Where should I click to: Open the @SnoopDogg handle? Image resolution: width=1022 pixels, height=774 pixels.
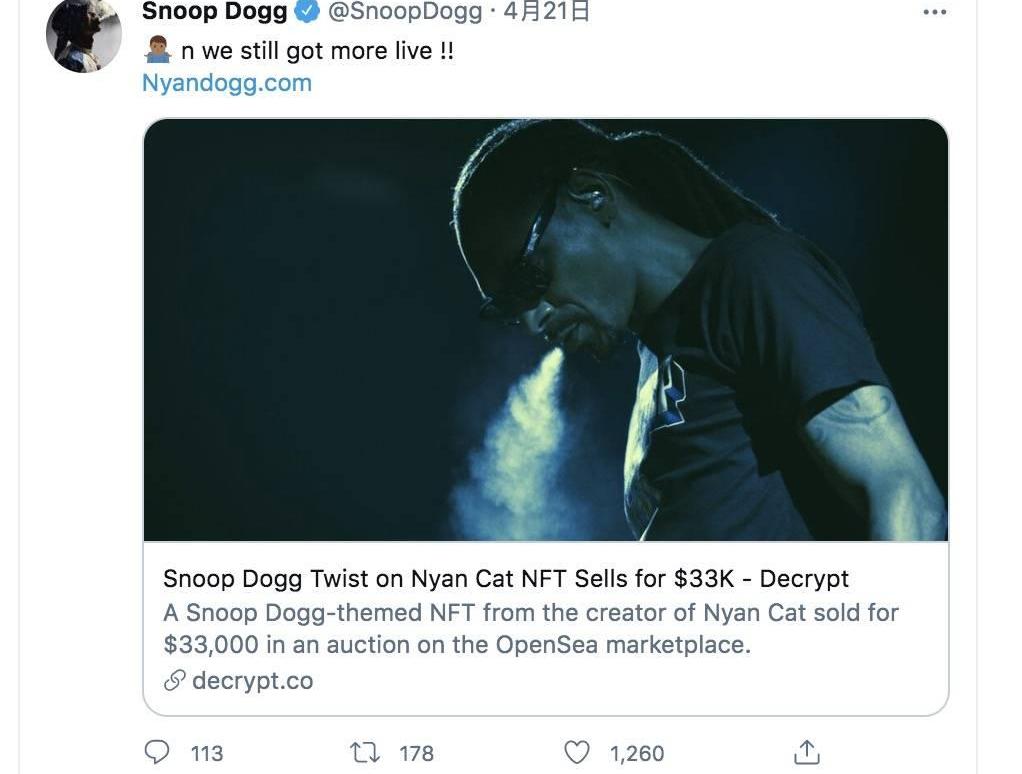[398, 12]
